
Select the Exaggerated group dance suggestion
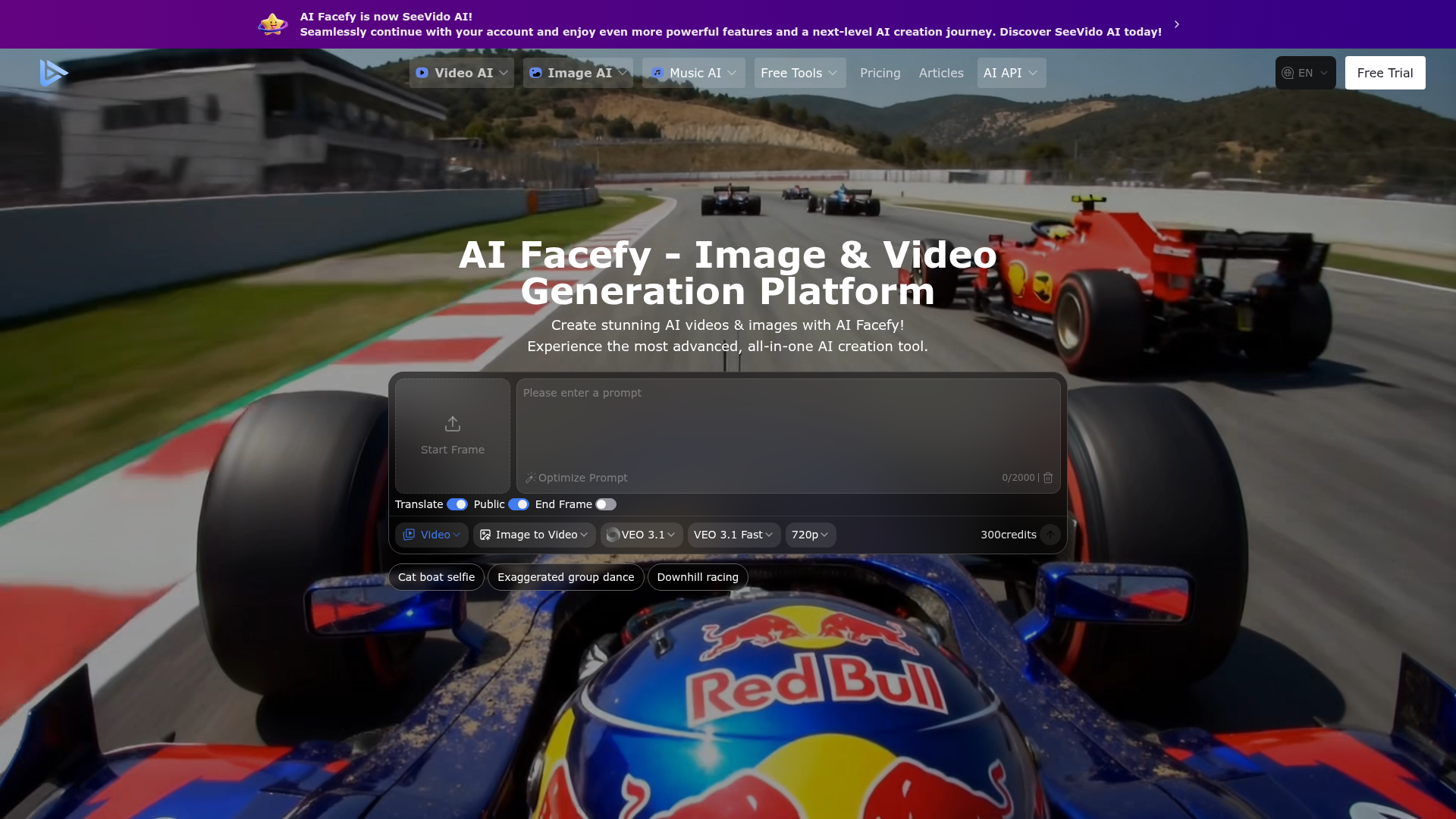566,577
